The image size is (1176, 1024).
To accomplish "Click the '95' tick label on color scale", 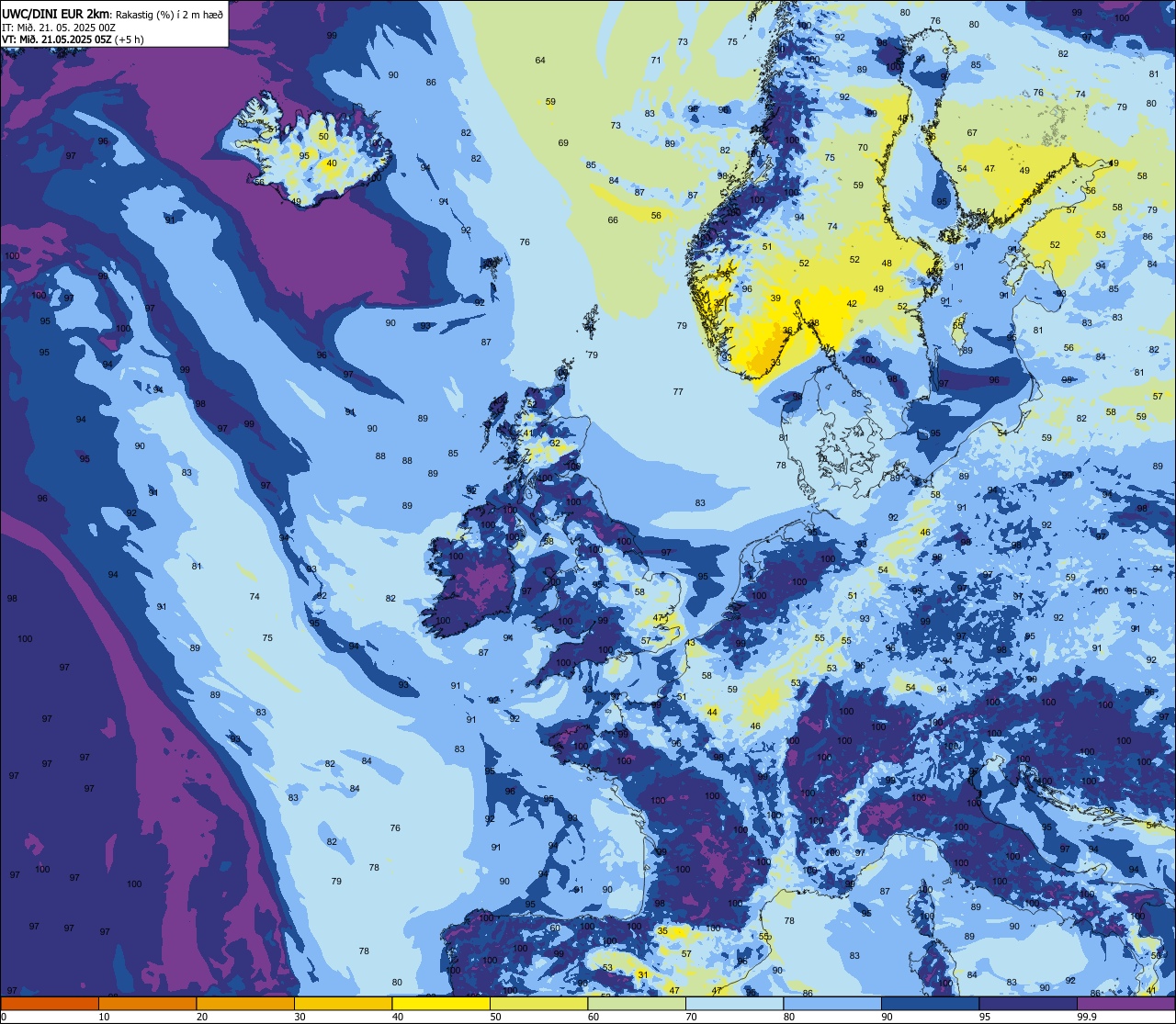I will click(985, 1017).
